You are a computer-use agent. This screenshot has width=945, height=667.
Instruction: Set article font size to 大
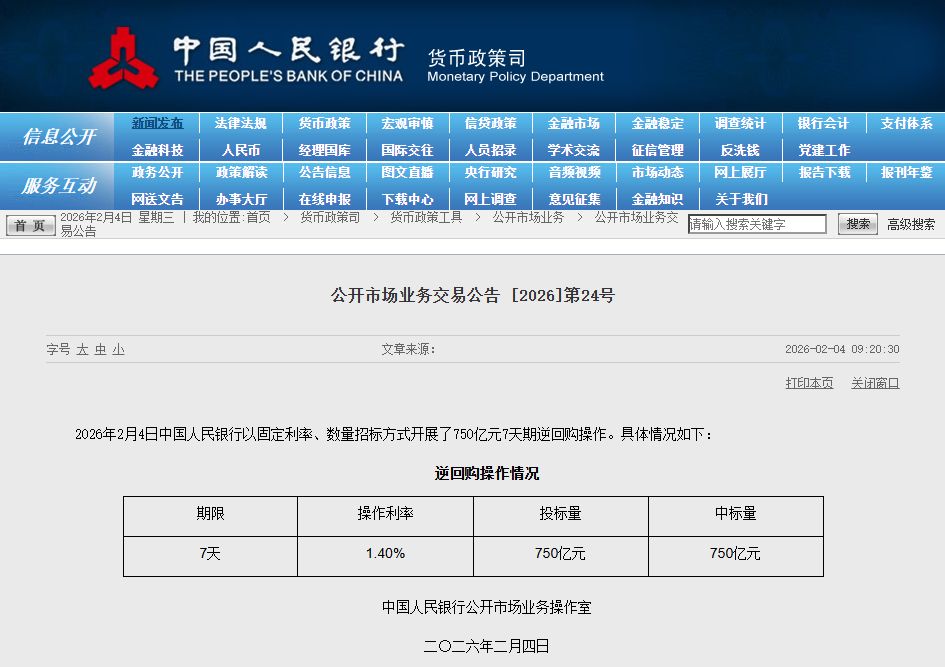tap(81, 349)
